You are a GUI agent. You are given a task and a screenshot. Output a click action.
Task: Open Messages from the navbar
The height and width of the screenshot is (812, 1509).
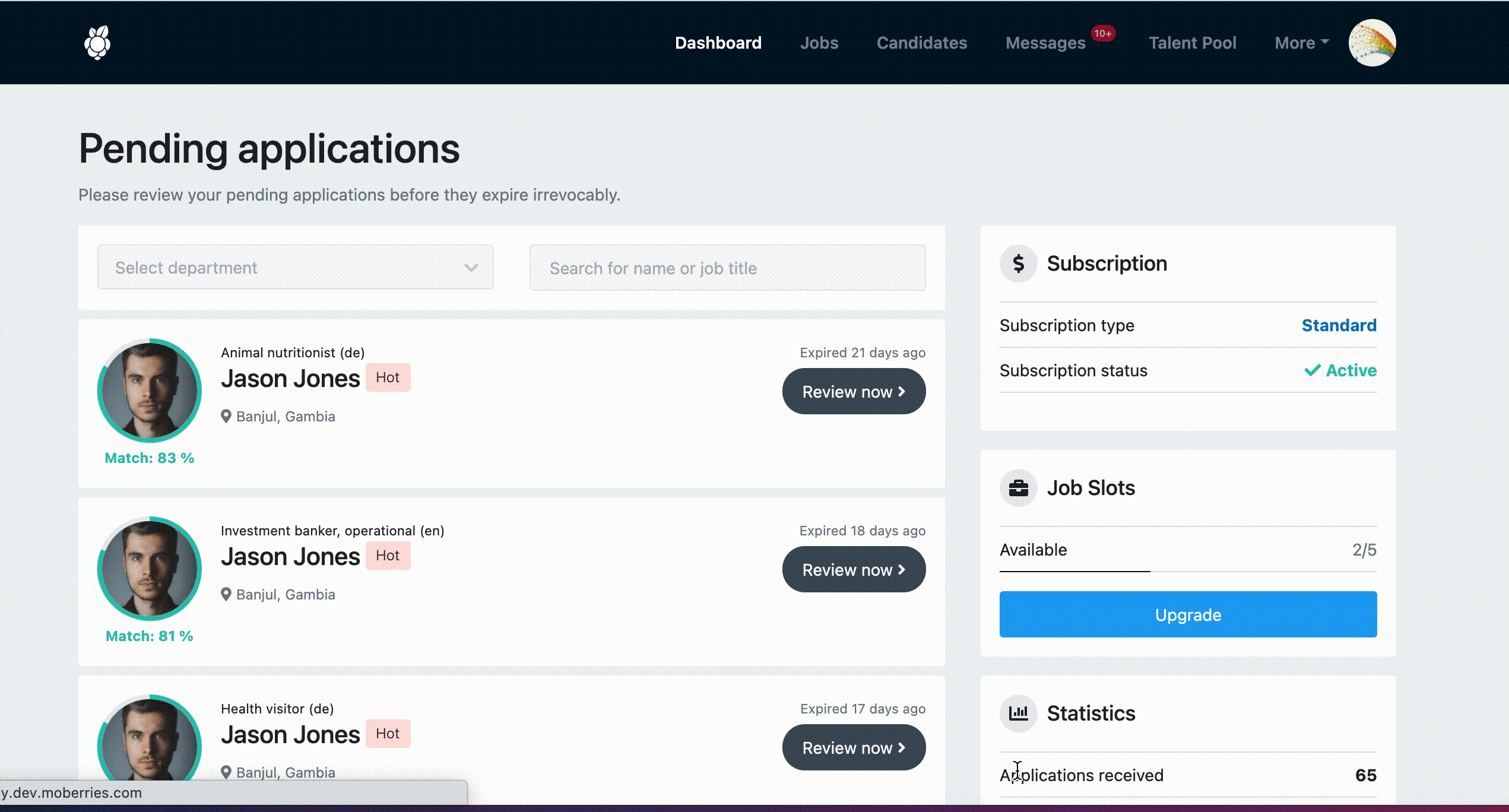[x=1045, y=43]
